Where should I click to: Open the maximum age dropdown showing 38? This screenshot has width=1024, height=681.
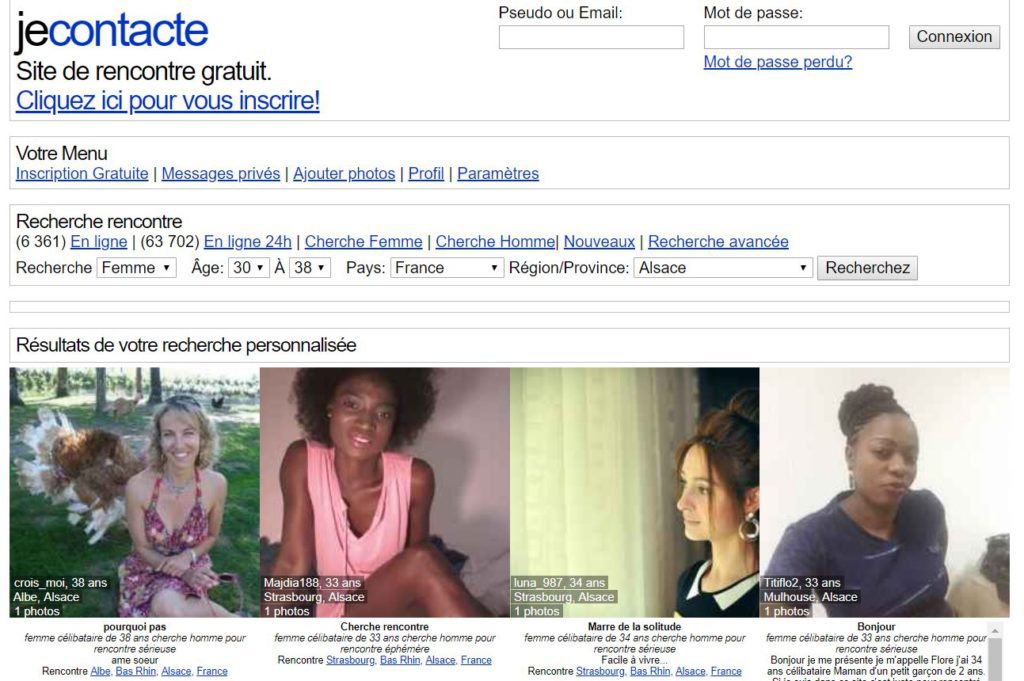309,268
